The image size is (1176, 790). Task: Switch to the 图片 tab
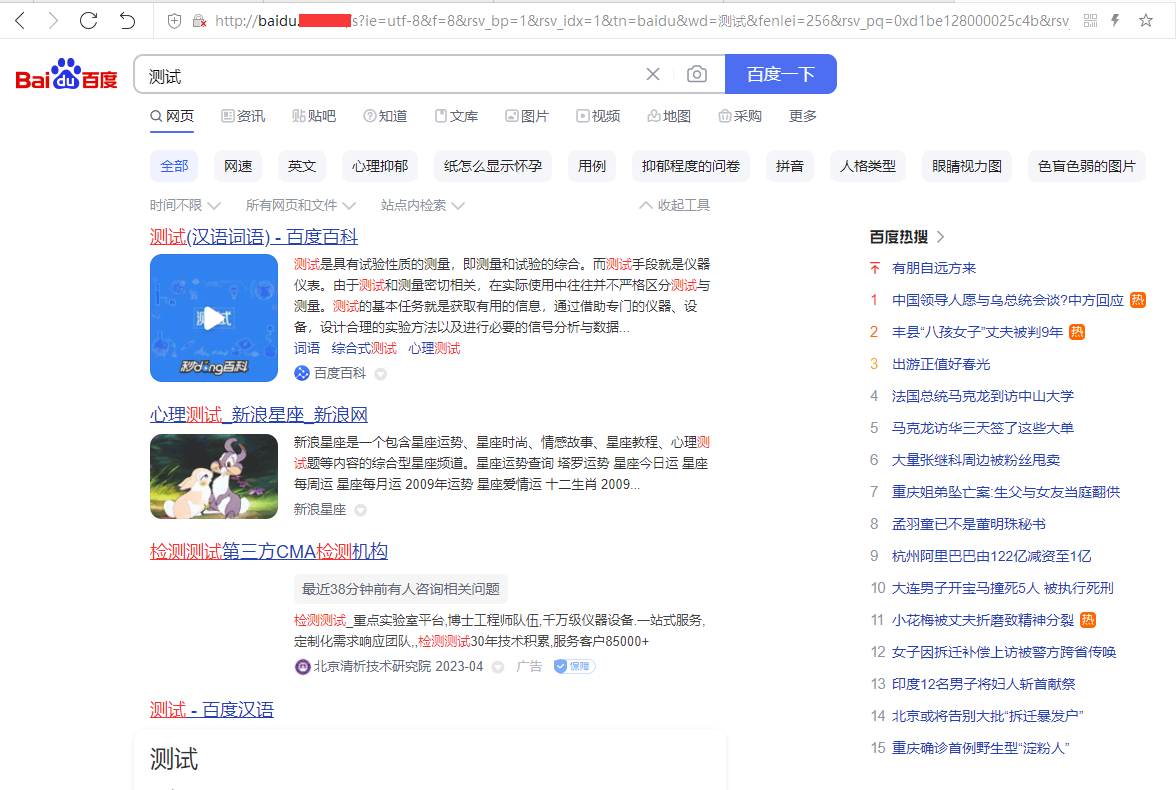[527, 116]
